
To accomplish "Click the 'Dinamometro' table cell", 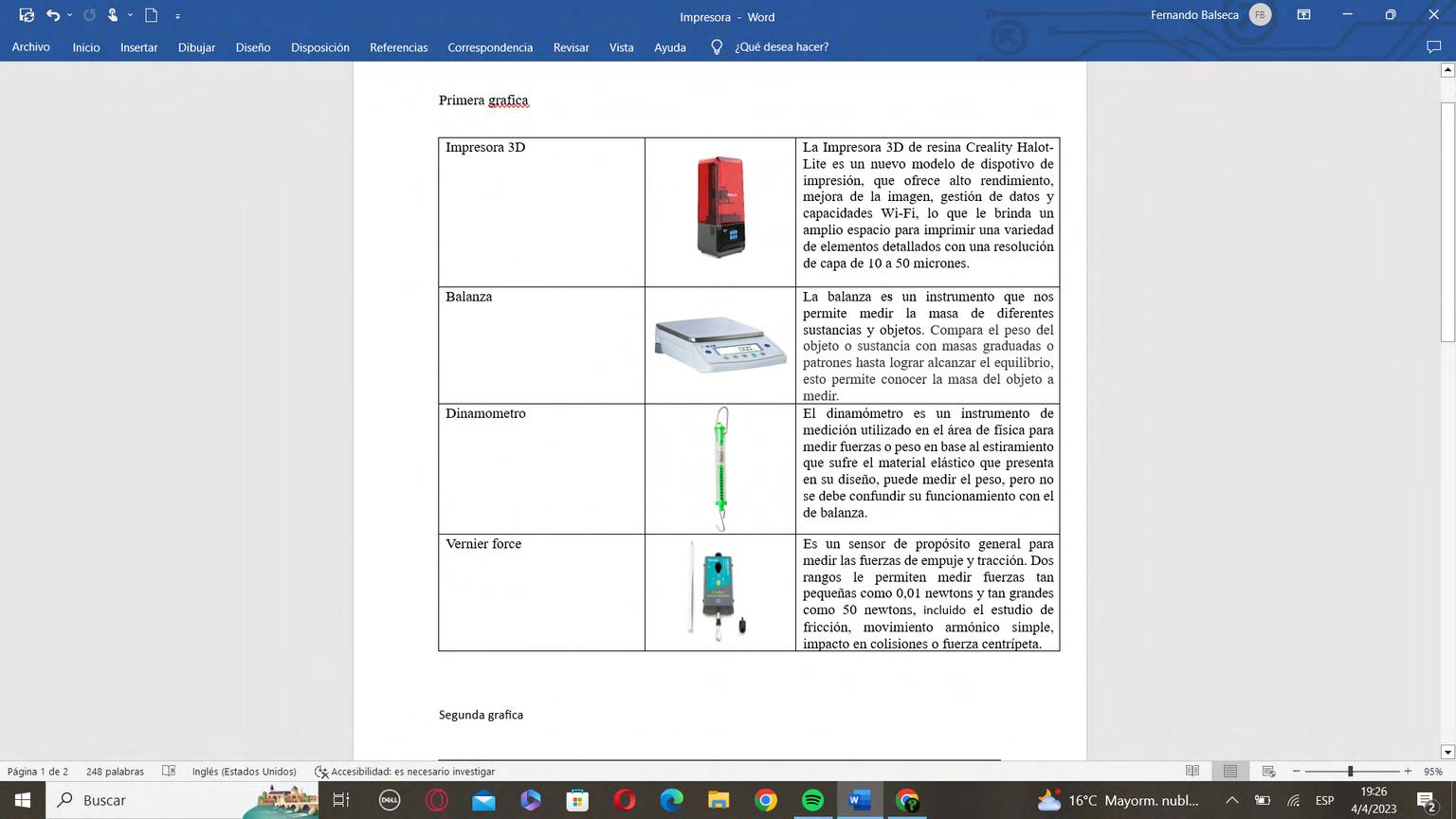I will pos(541,469).
